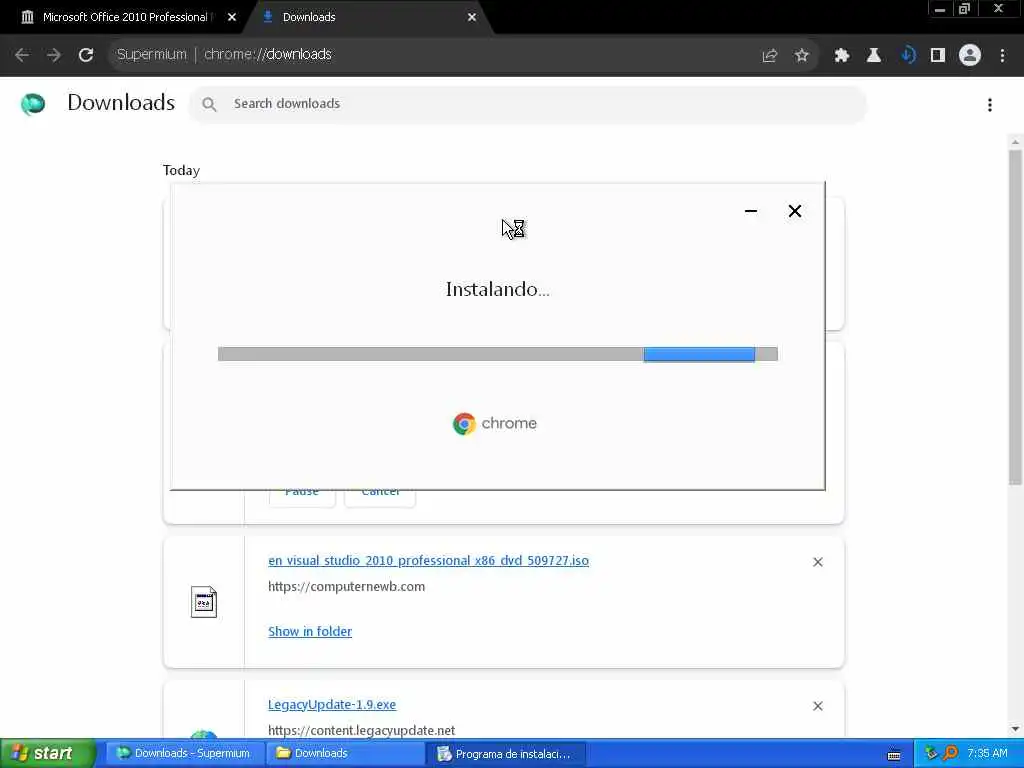Click the content.legacyupdate.net source text
Viewport: 1024px width, 768px height.
point(361,730)
